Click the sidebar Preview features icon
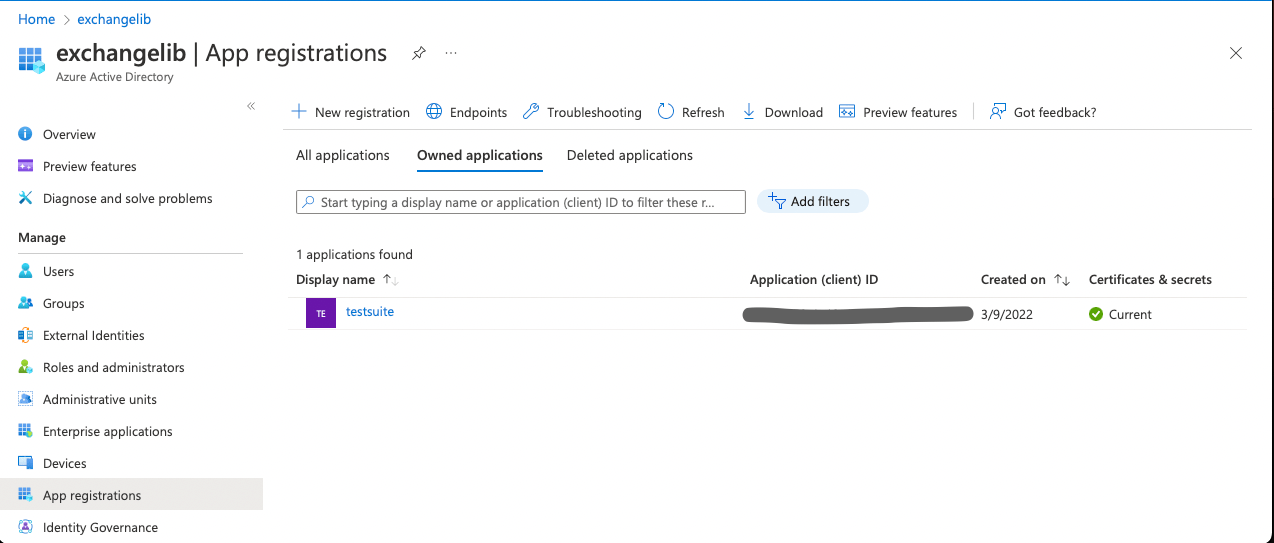1274x543 pixels. (25, 166)
